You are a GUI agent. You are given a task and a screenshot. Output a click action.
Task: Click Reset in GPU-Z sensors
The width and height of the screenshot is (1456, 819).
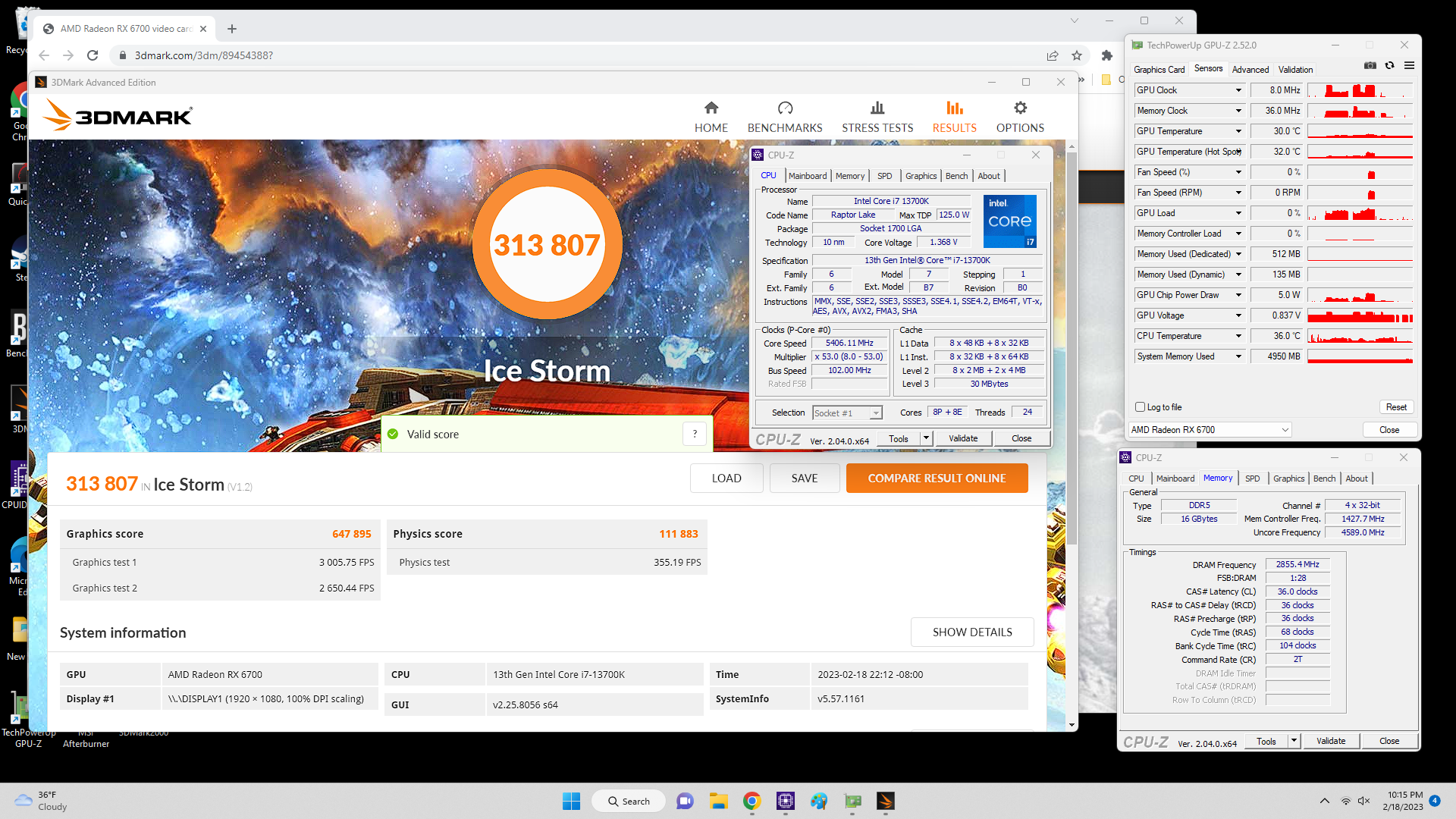(1396, 407)
